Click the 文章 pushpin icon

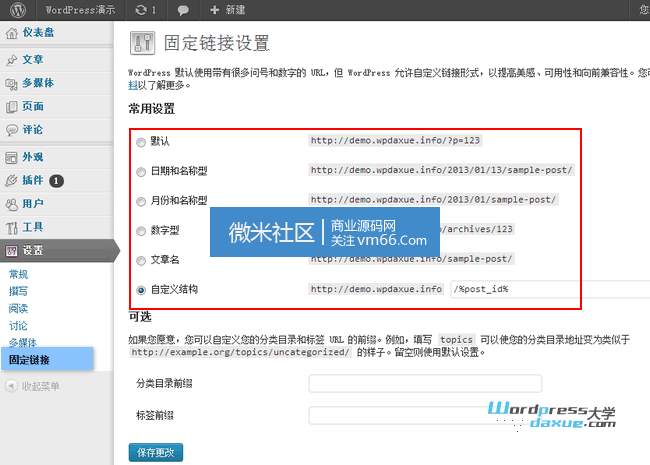point(12,60)
